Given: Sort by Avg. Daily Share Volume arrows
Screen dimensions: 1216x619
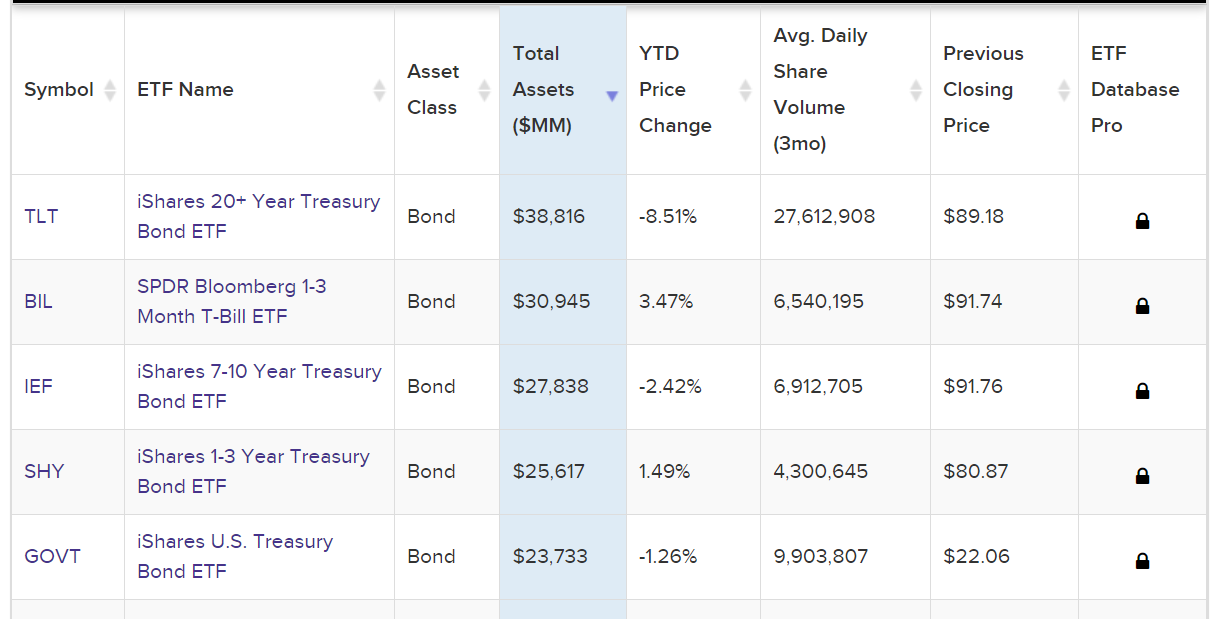Looking at the screenshot, I should click(x=916, y=90).
